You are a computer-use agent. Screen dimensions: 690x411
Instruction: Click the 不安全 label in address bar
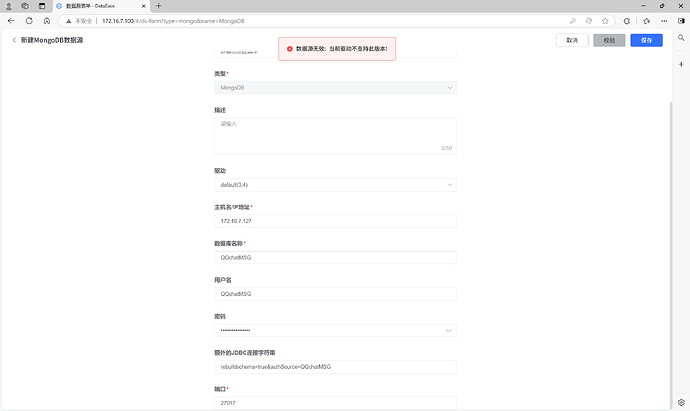[x=83, y=21]
